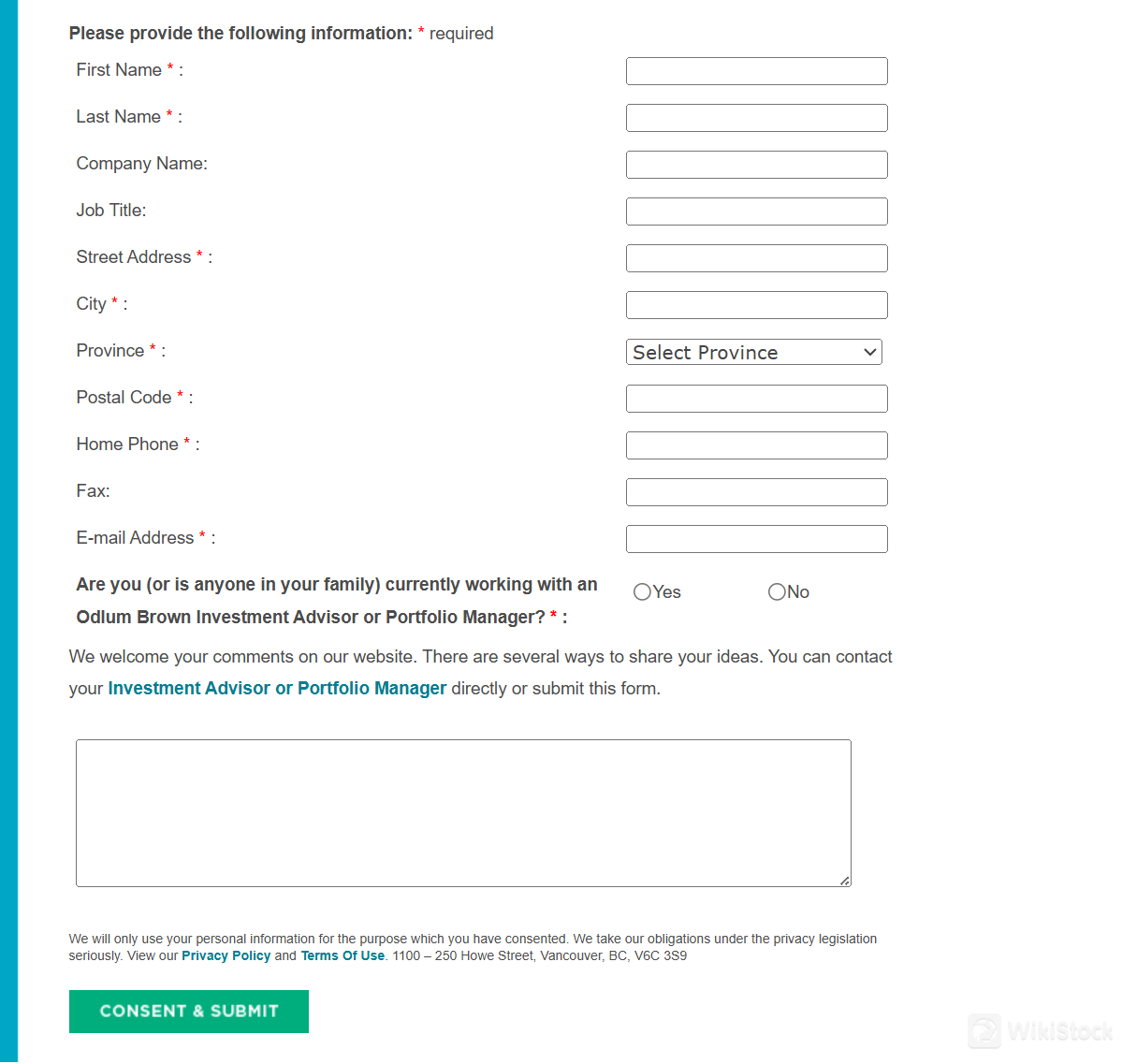Click the First Name input field
The height and width of the screenshot is (1064, 1122).
click(756, 71)
